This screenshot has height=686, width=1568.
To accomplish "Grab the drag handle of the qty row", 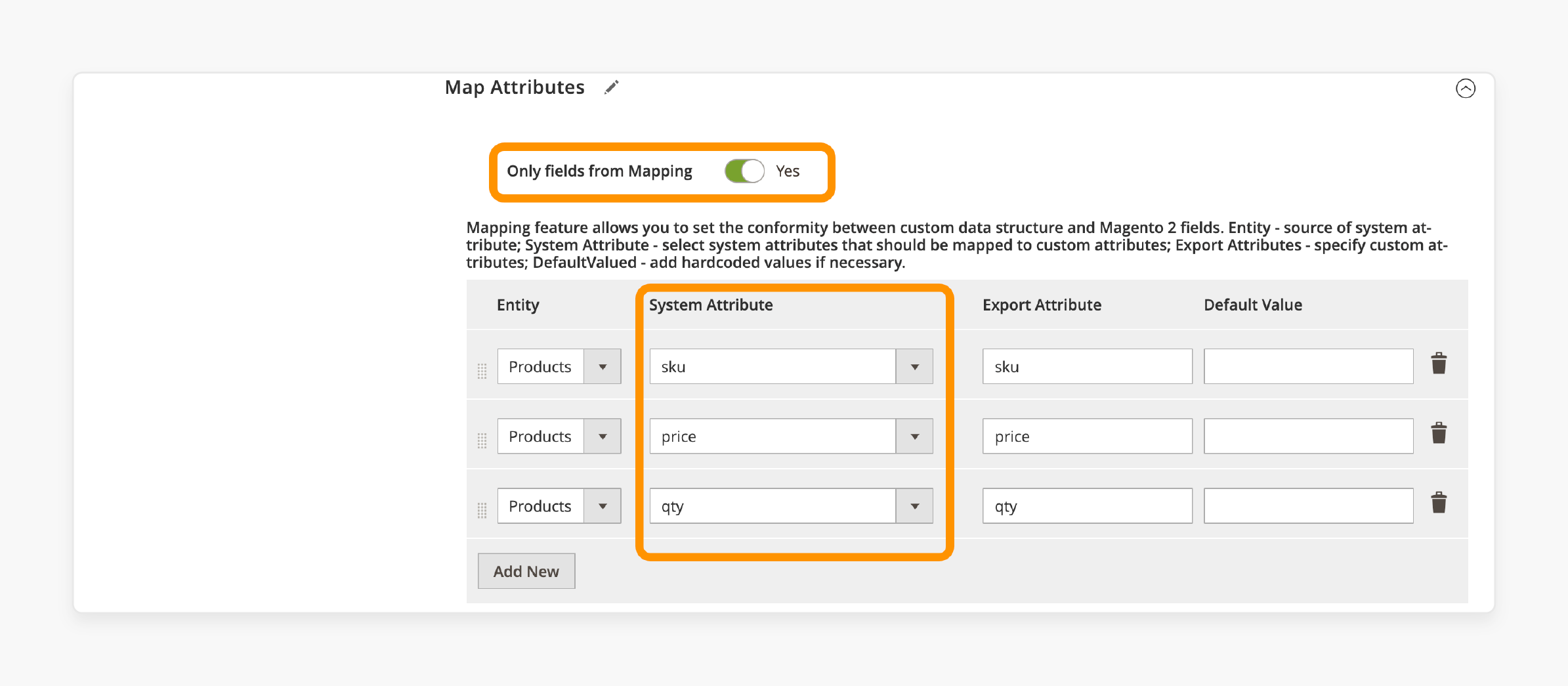I will click(x=482, y=510).
